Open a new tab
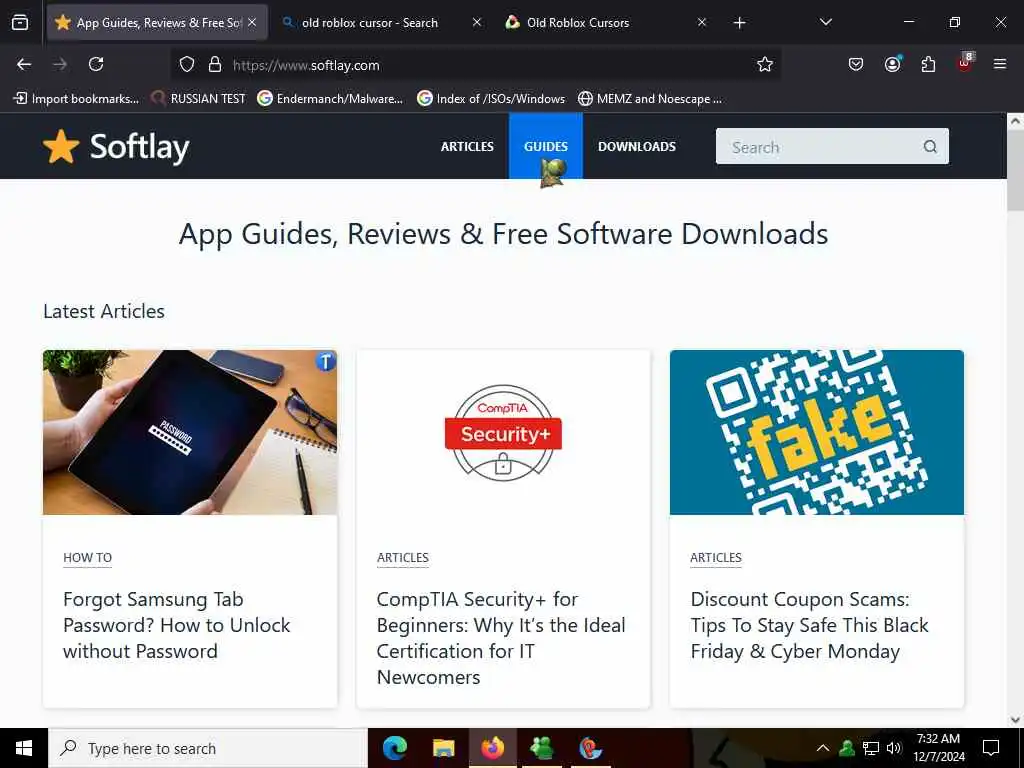1024x768 pixels. [x=739, y=23]
